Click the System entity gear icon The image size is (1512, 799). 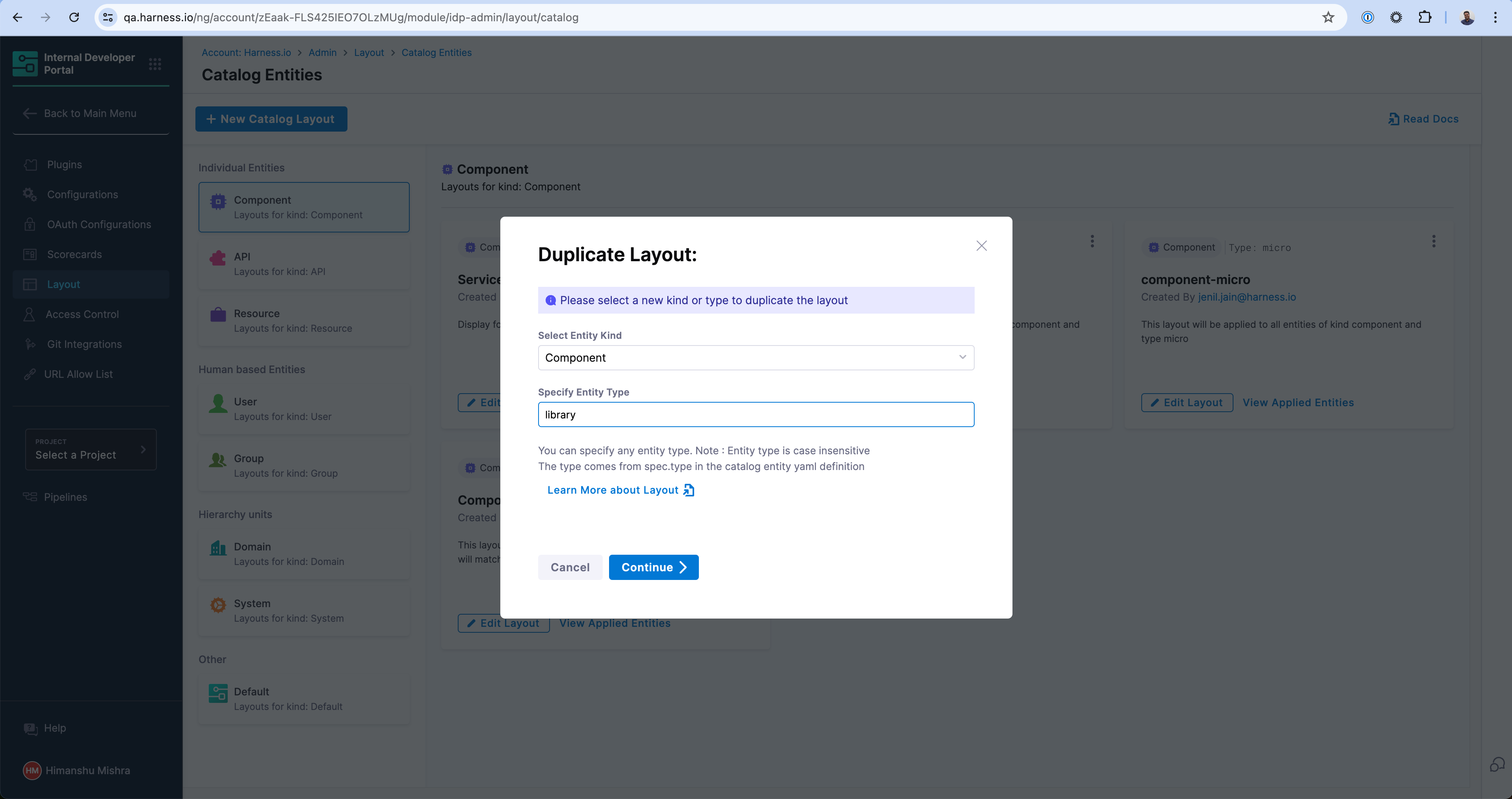tap(218, 605)
